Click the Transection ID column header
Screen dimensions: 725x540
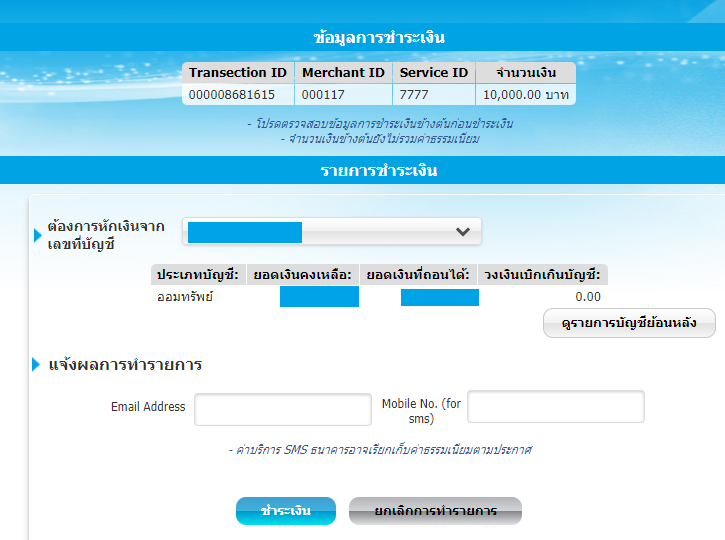click(x=238, y=73)
